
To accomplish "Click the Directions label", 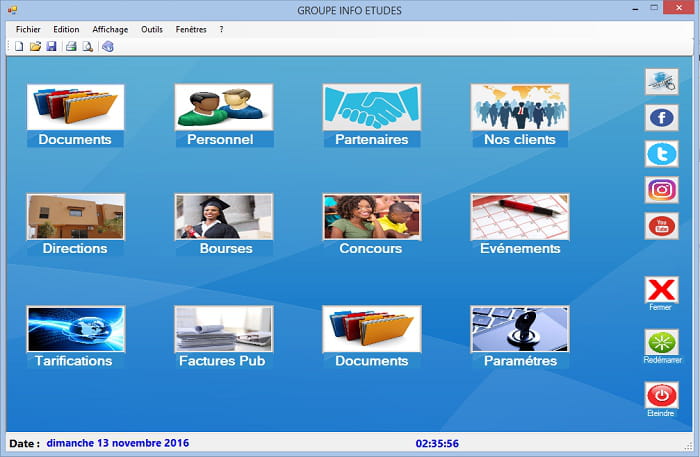I will 75,248.
